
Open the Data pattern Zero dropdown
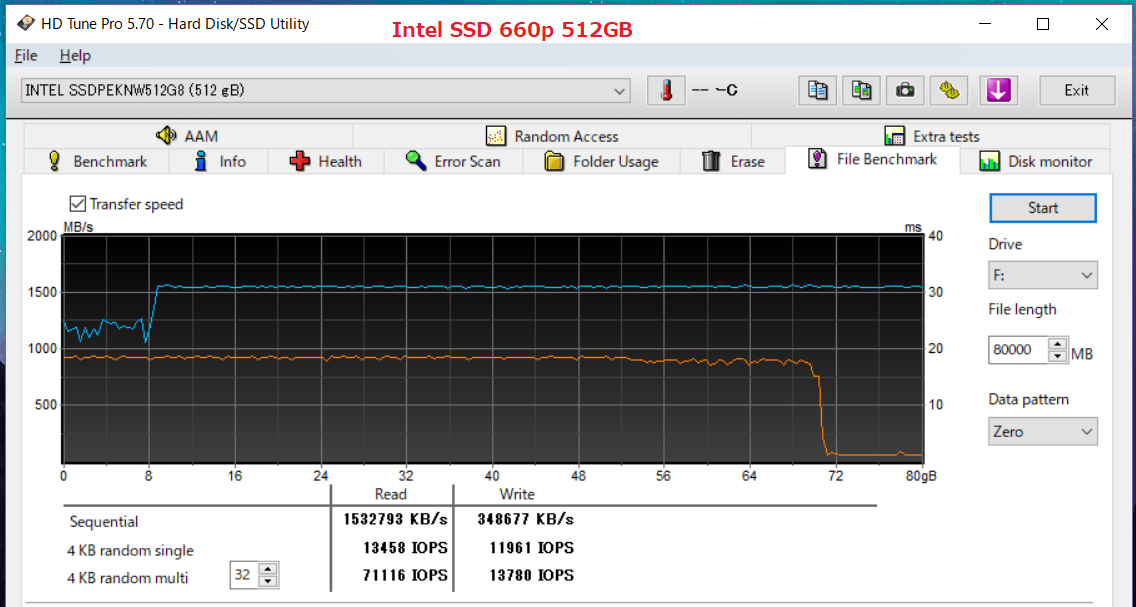point(1043,432)
